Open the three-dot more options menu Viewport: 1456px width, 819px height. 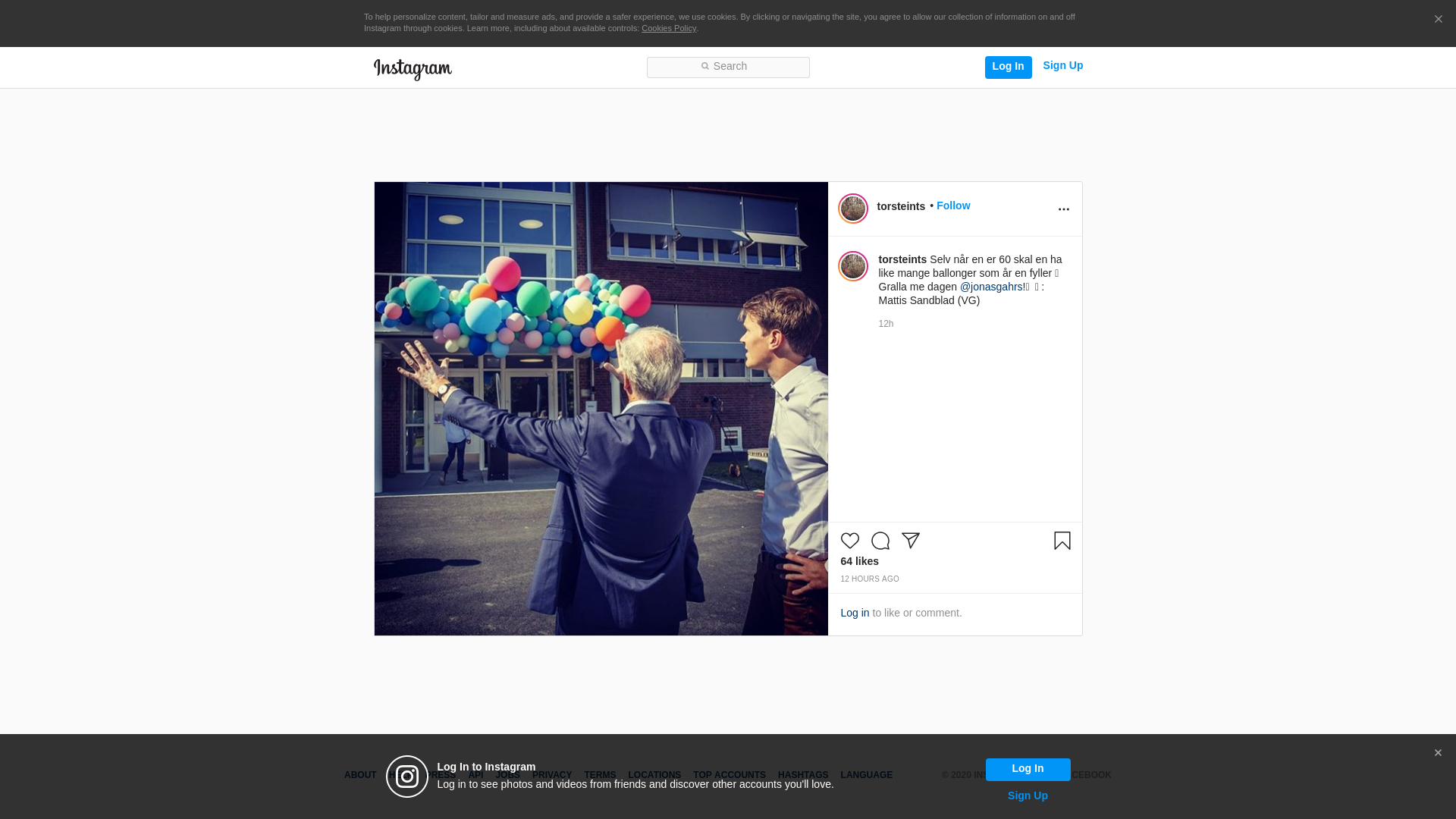1063,209
